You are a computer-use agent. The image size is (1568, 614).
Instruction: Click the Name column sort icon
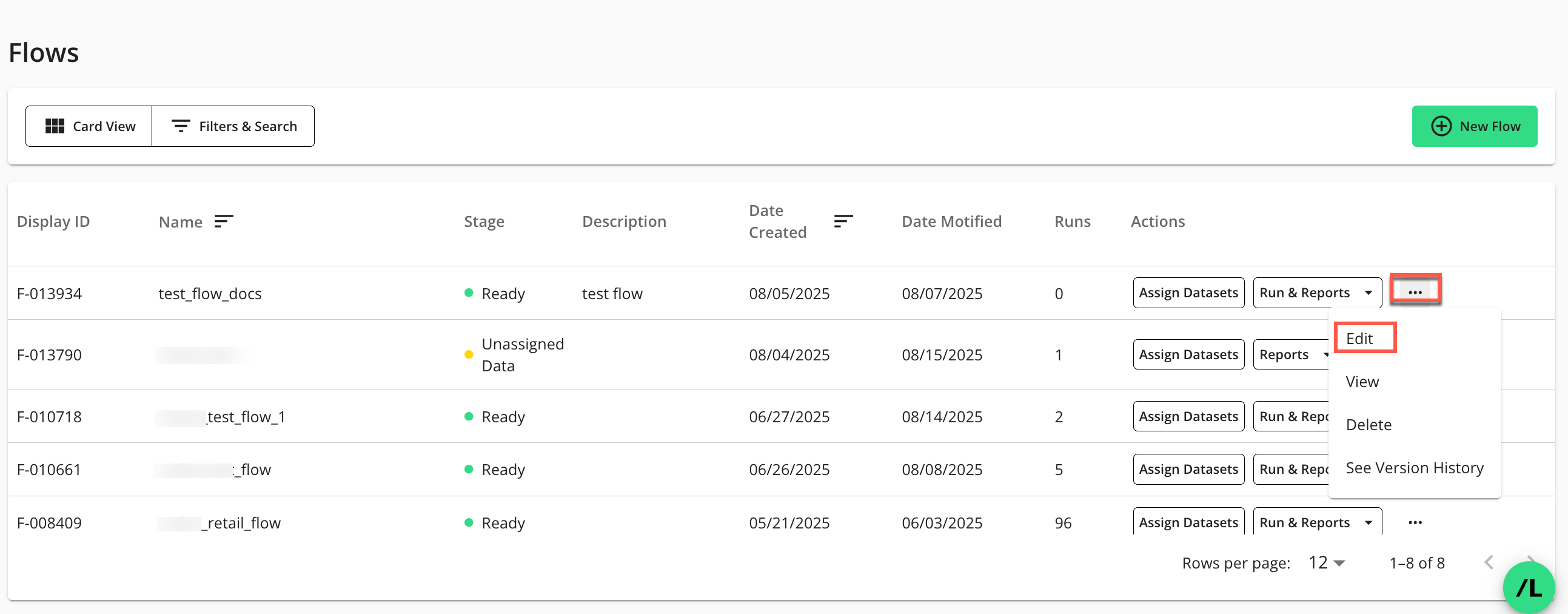(223, 221)
